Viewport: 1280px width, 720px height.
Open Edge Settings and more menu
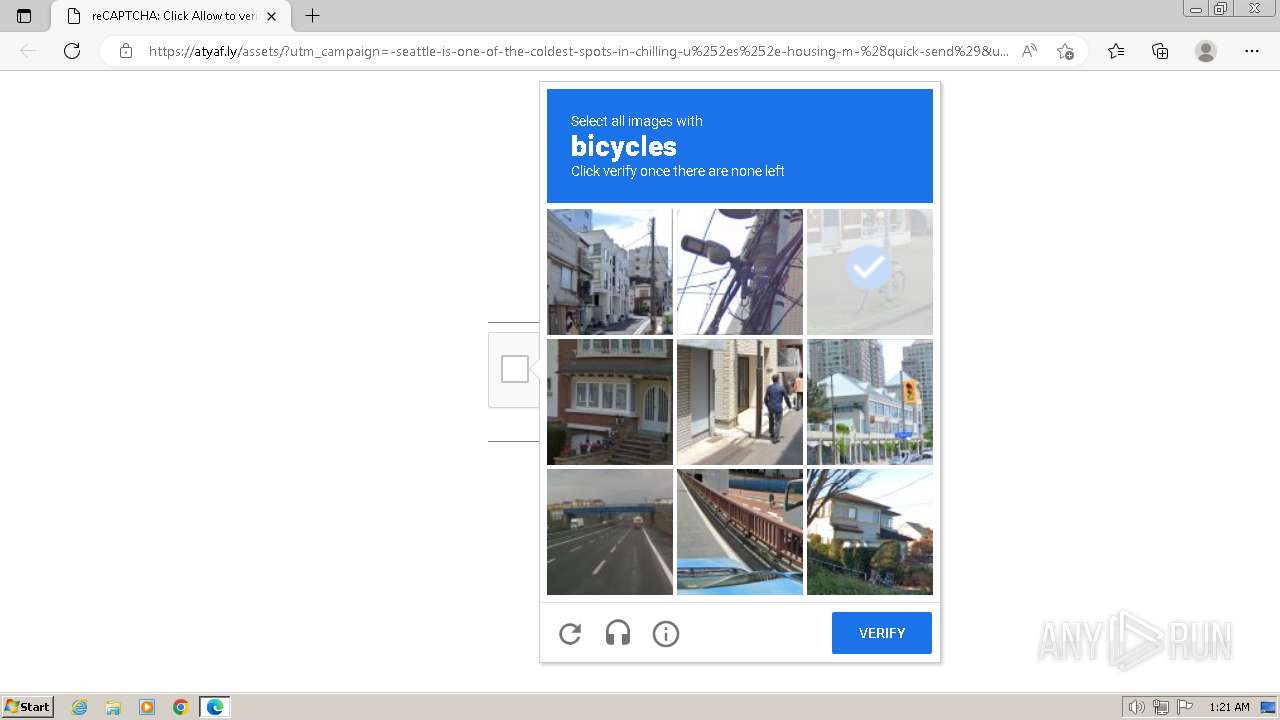(1252, 51)
